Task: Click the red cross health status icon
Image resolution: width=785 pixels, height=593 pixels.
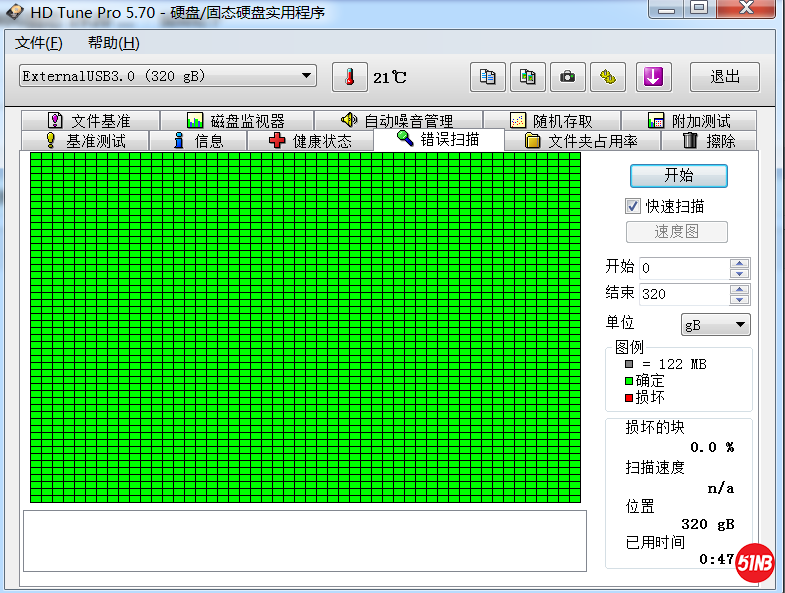Action: tap(277, 141)
